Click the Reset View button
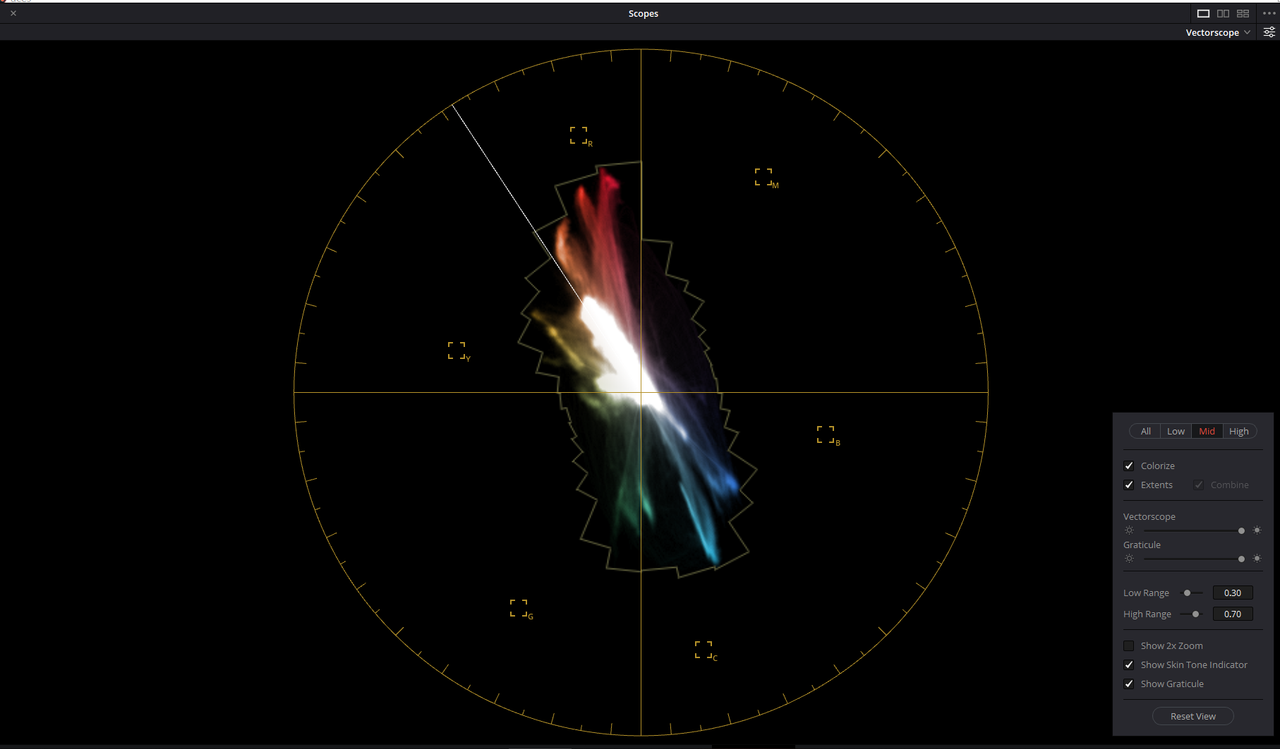1280x749 pixels. (1193, 716)
